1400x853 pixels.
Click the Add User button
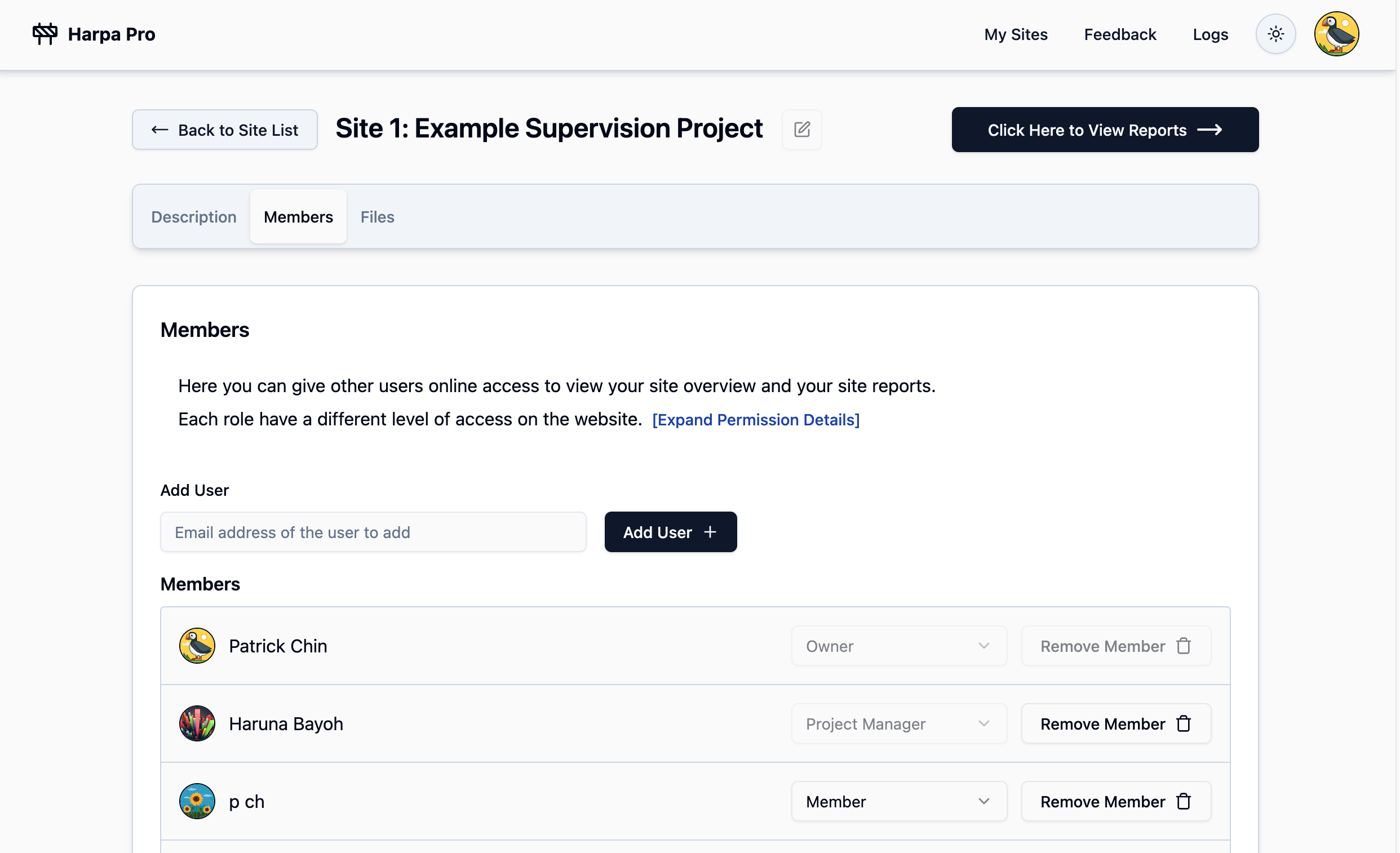pyautogui.click(x=671, y=532)
